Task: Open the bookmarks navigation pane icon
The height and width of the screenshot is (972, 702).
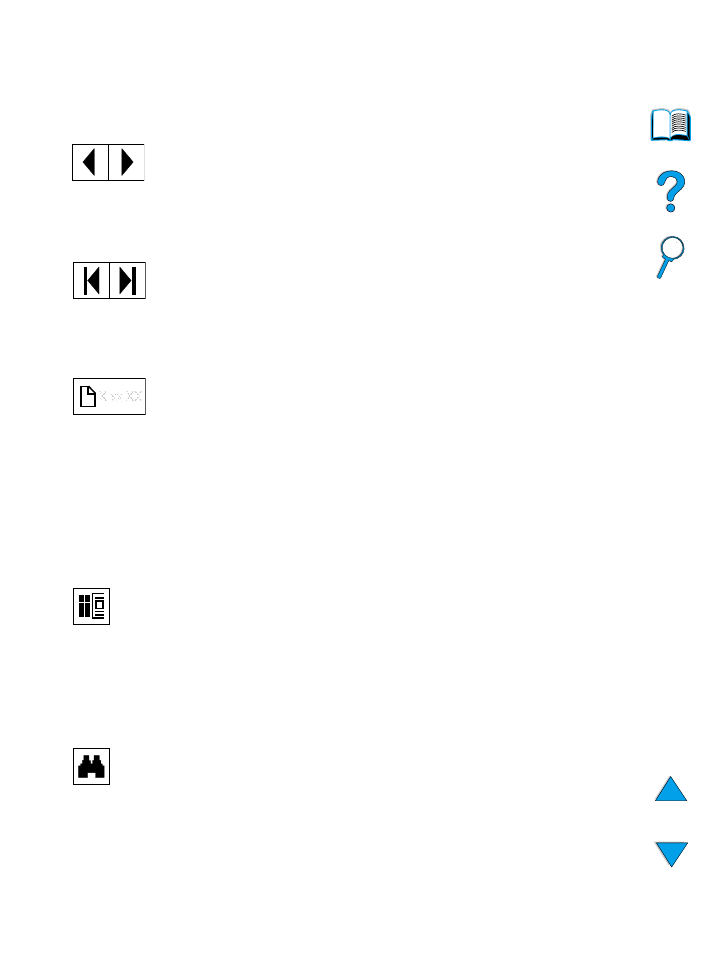Action: click(x=91, y=606)
